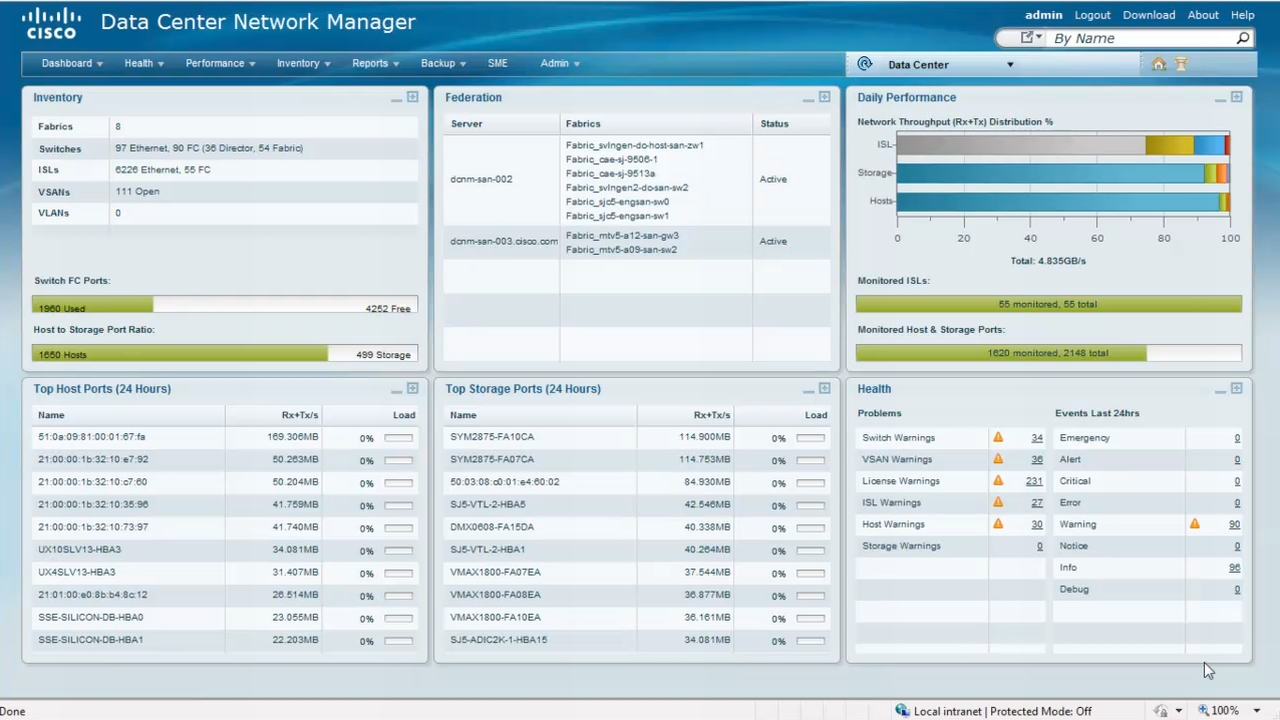The width and height of the screenshot is (1280, 720).
Task: Open Host Warnings count 30
Action: pyautogui.click(x=1037, y=524)
